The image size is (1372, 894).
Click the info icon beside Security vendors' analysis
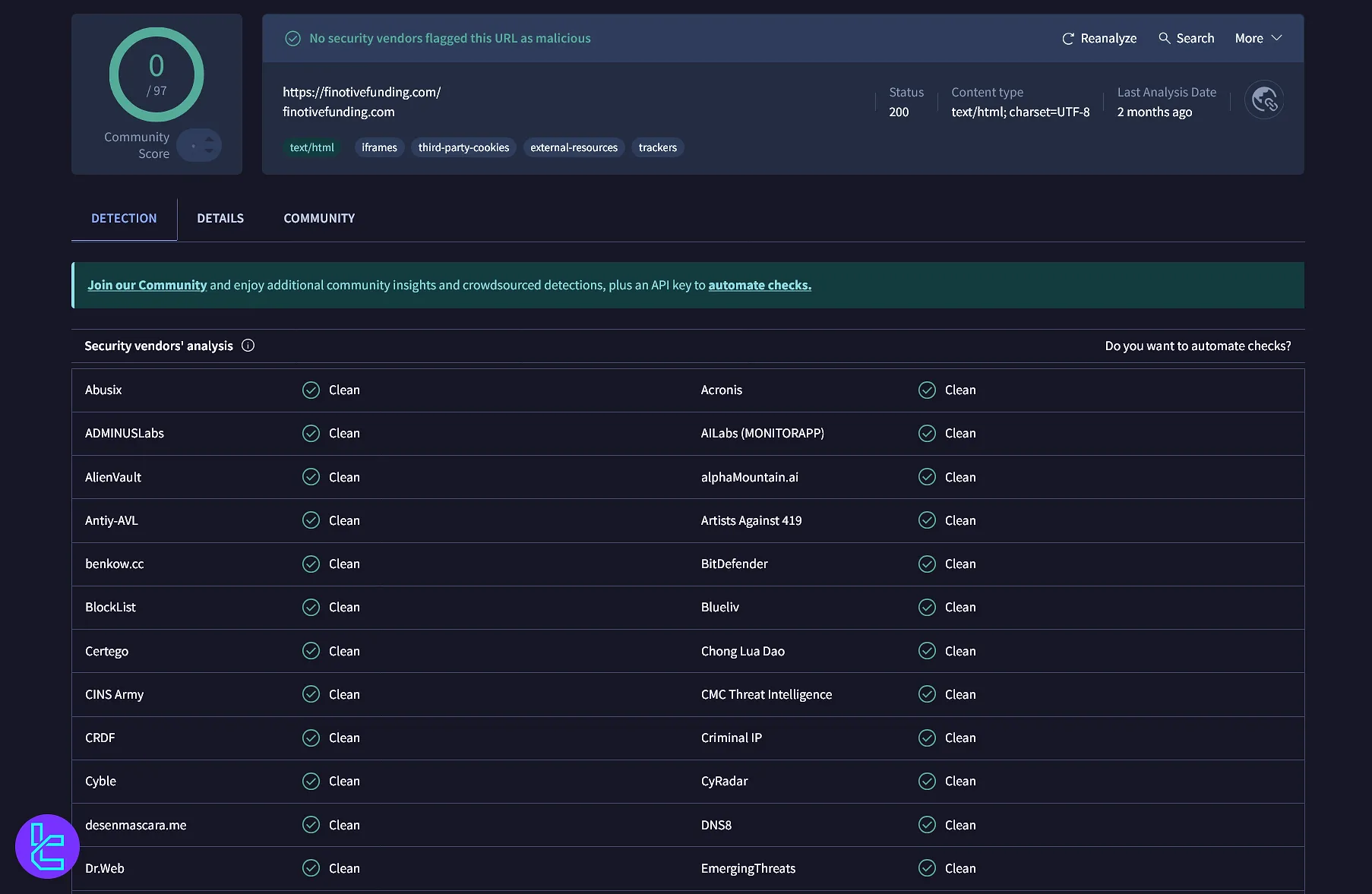coord(248,346)
